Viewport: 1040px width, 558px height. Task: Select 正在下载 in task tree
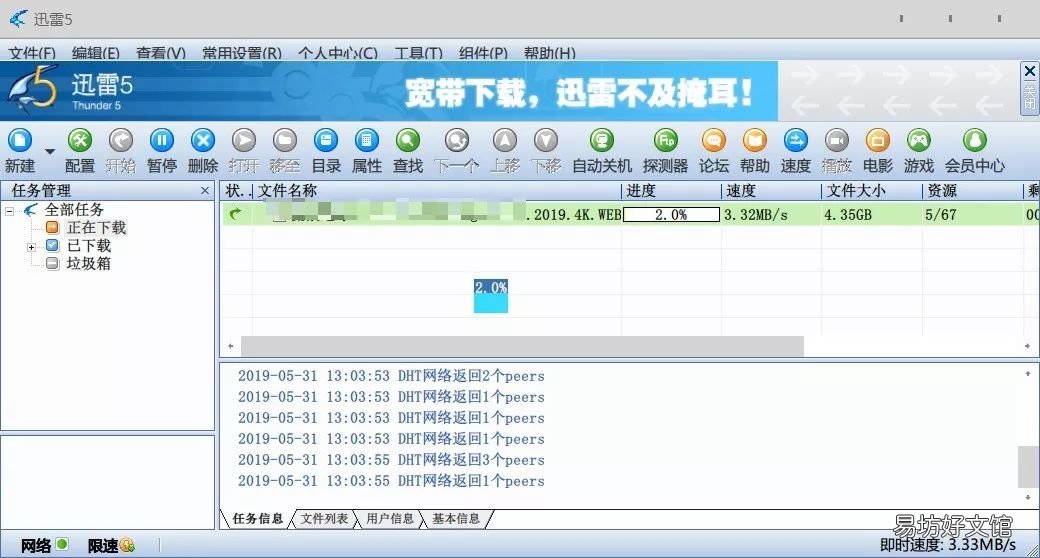(96, 228)
